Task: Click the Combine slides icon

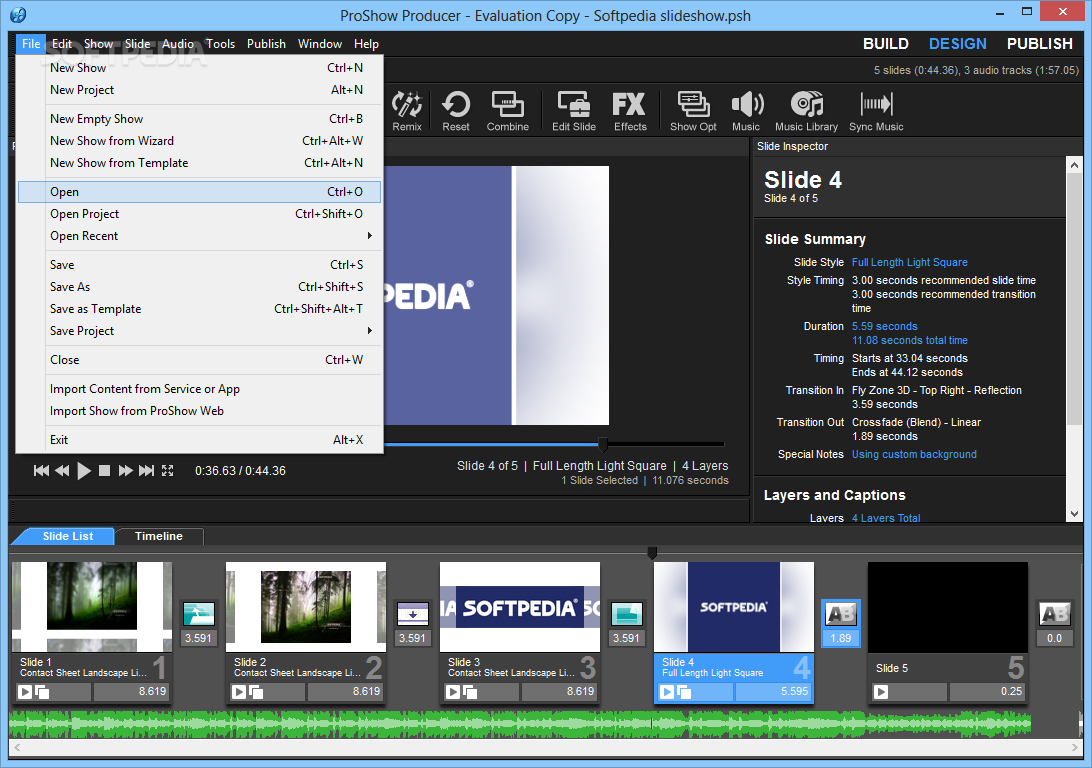Action: [508, 111]
